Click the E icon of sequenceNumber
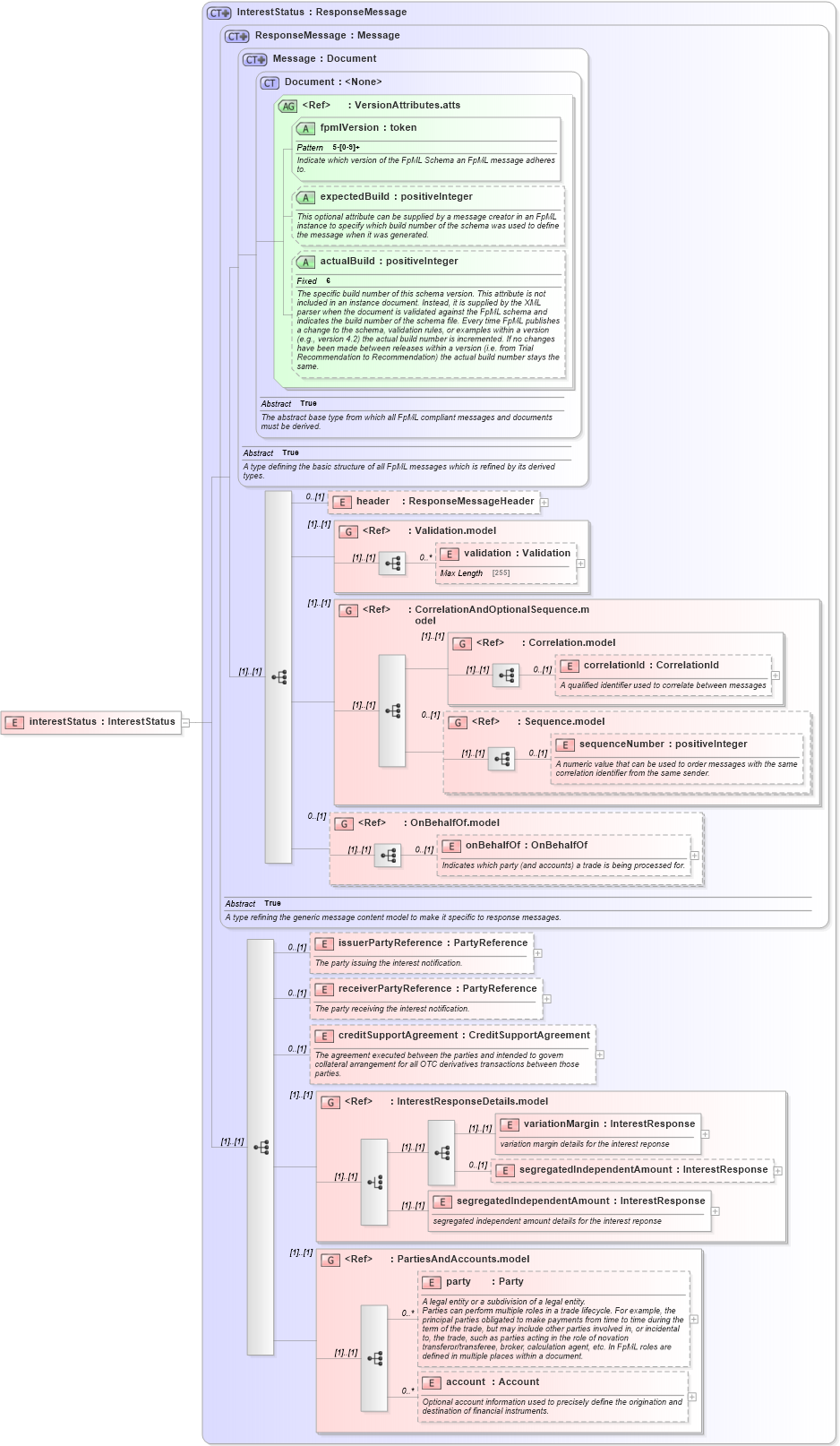The width and height of the screenshot is (840, 1446). (x=564, y=745)
